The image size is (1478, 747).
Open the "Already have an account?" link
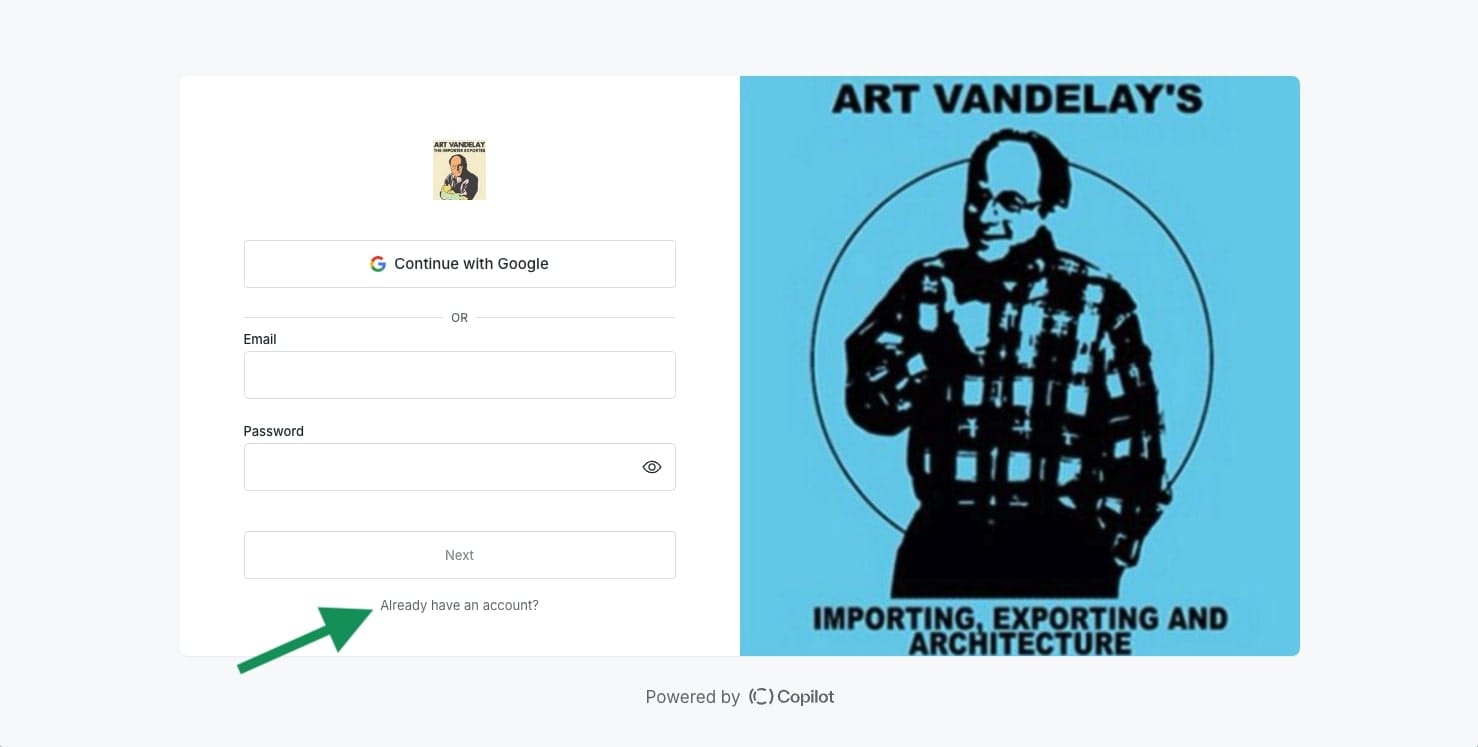[x=459, y=605]
